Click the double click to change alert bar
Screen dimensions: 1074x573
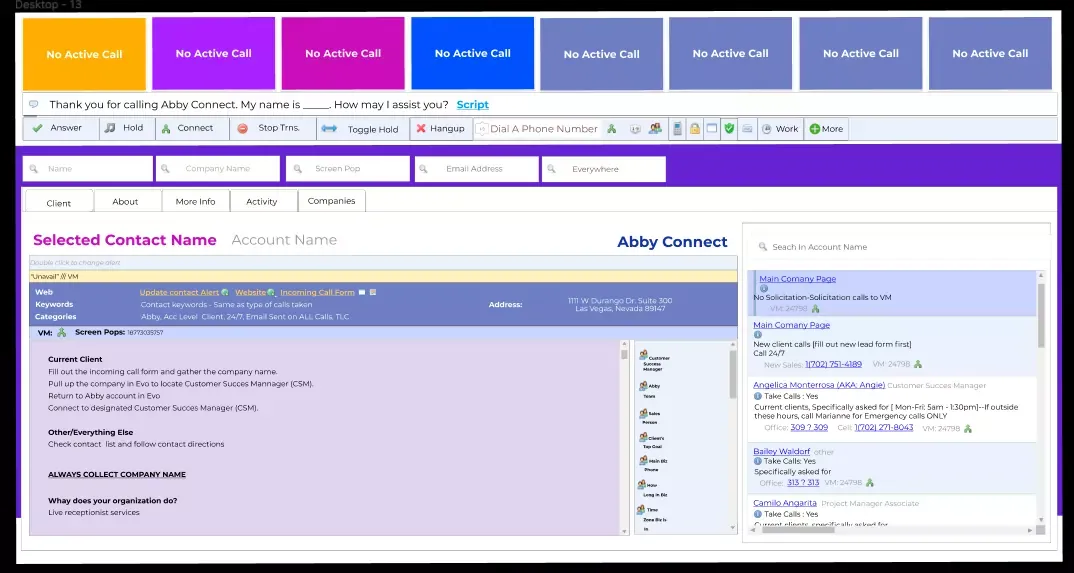point(383,263)
